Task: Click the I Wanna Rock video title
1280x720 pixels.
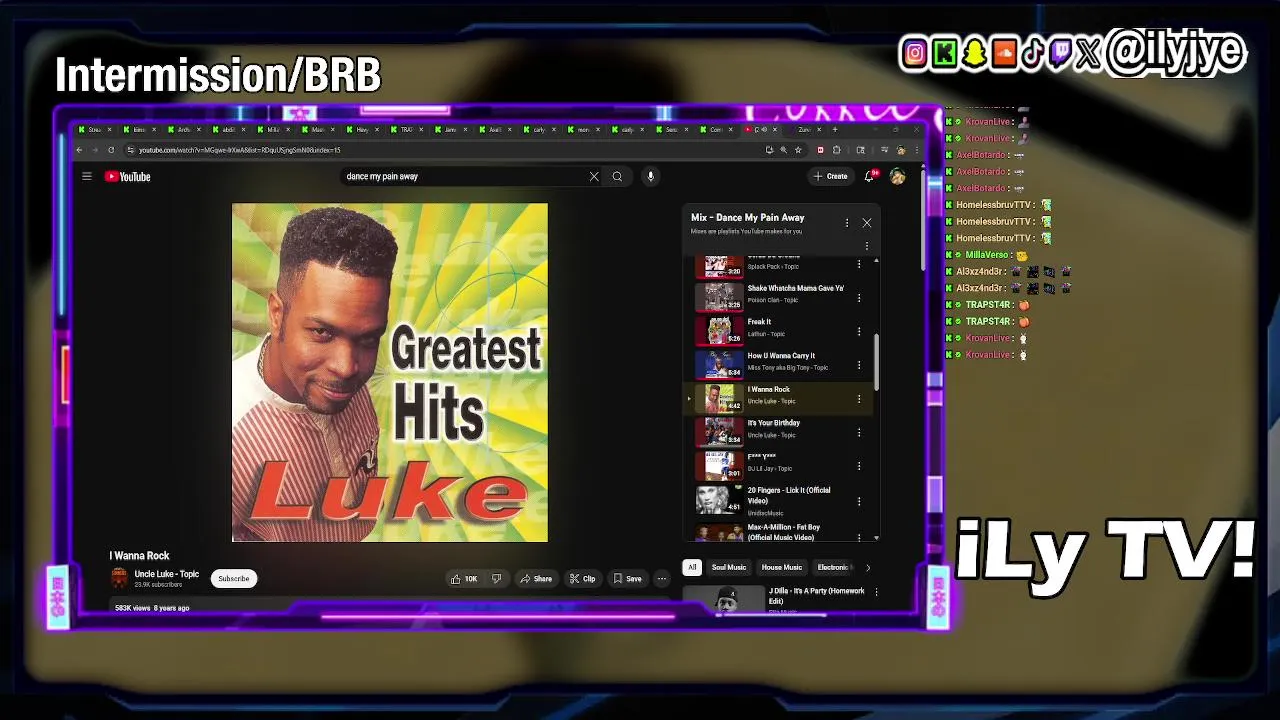Action: pos(139,556)
